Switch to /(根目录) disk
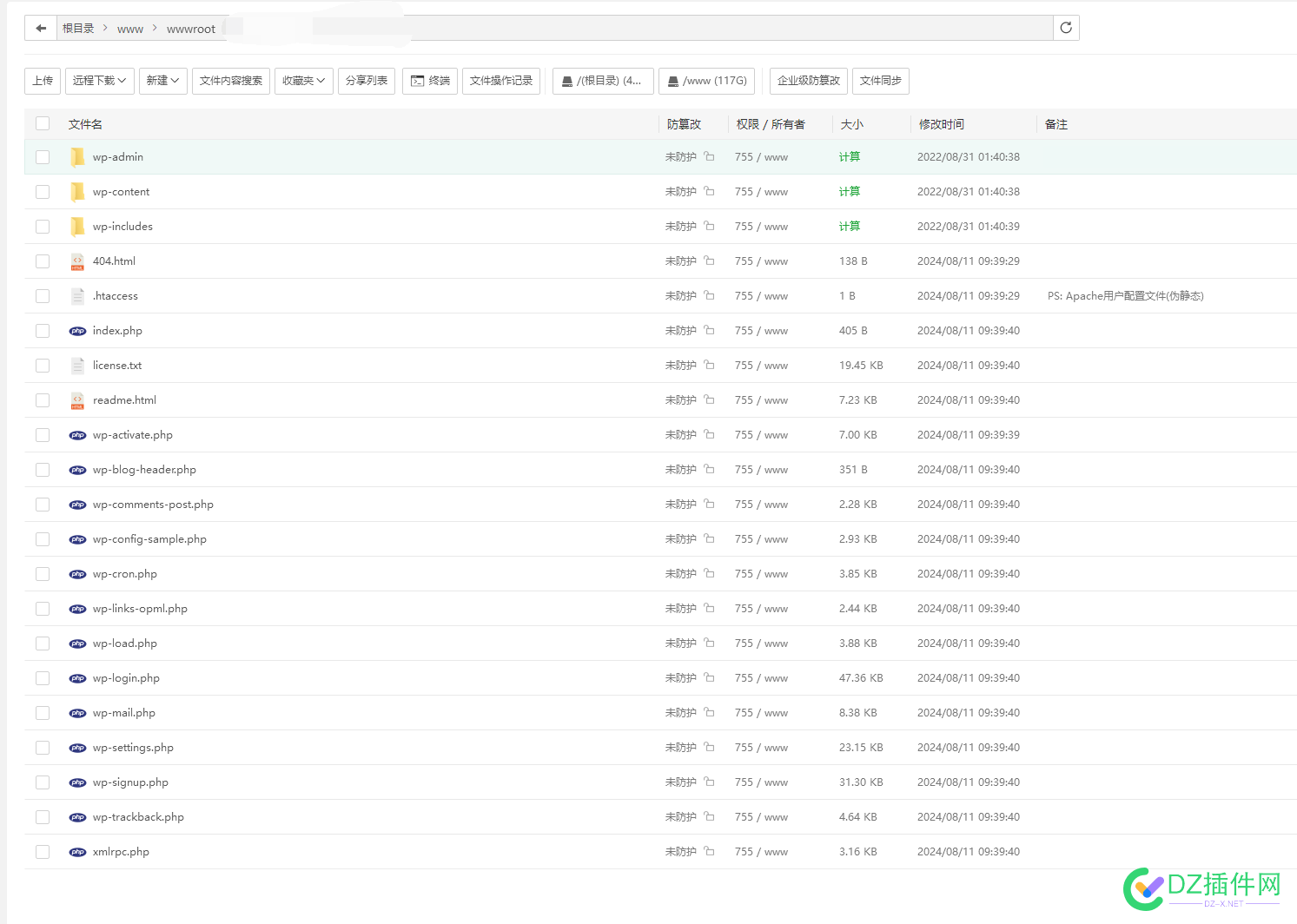This screenshot has width=1297, height=924. tap(603, 81)
